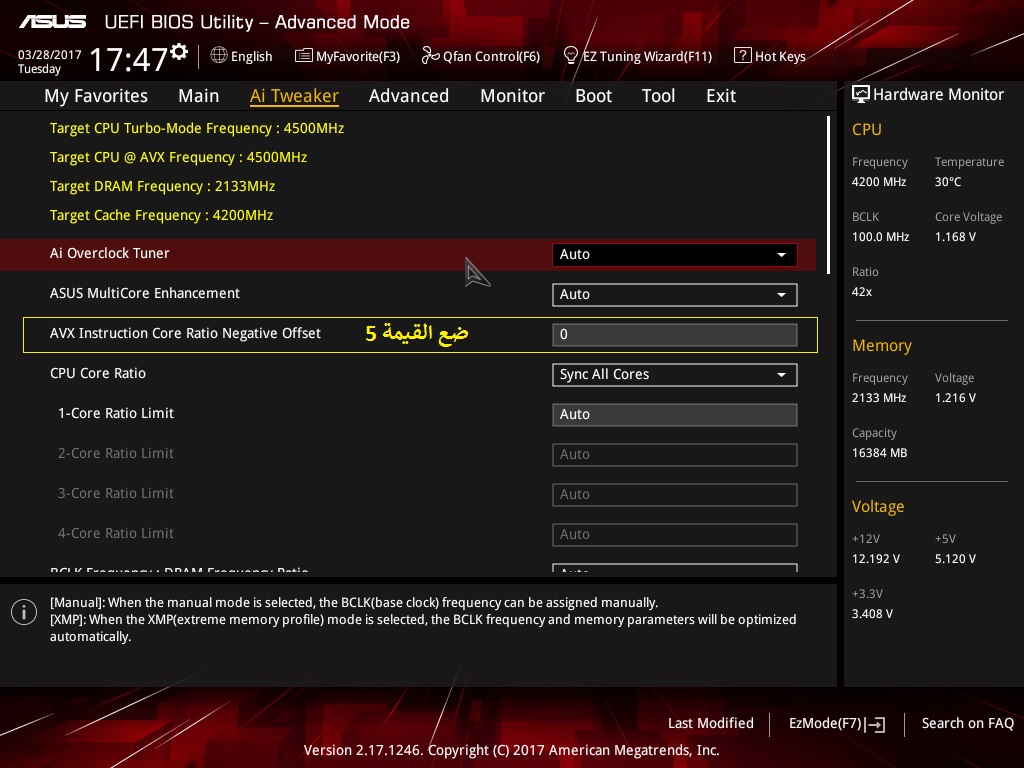Click the globe language icon
1024x768 pixels.
(x=219, y=56)
